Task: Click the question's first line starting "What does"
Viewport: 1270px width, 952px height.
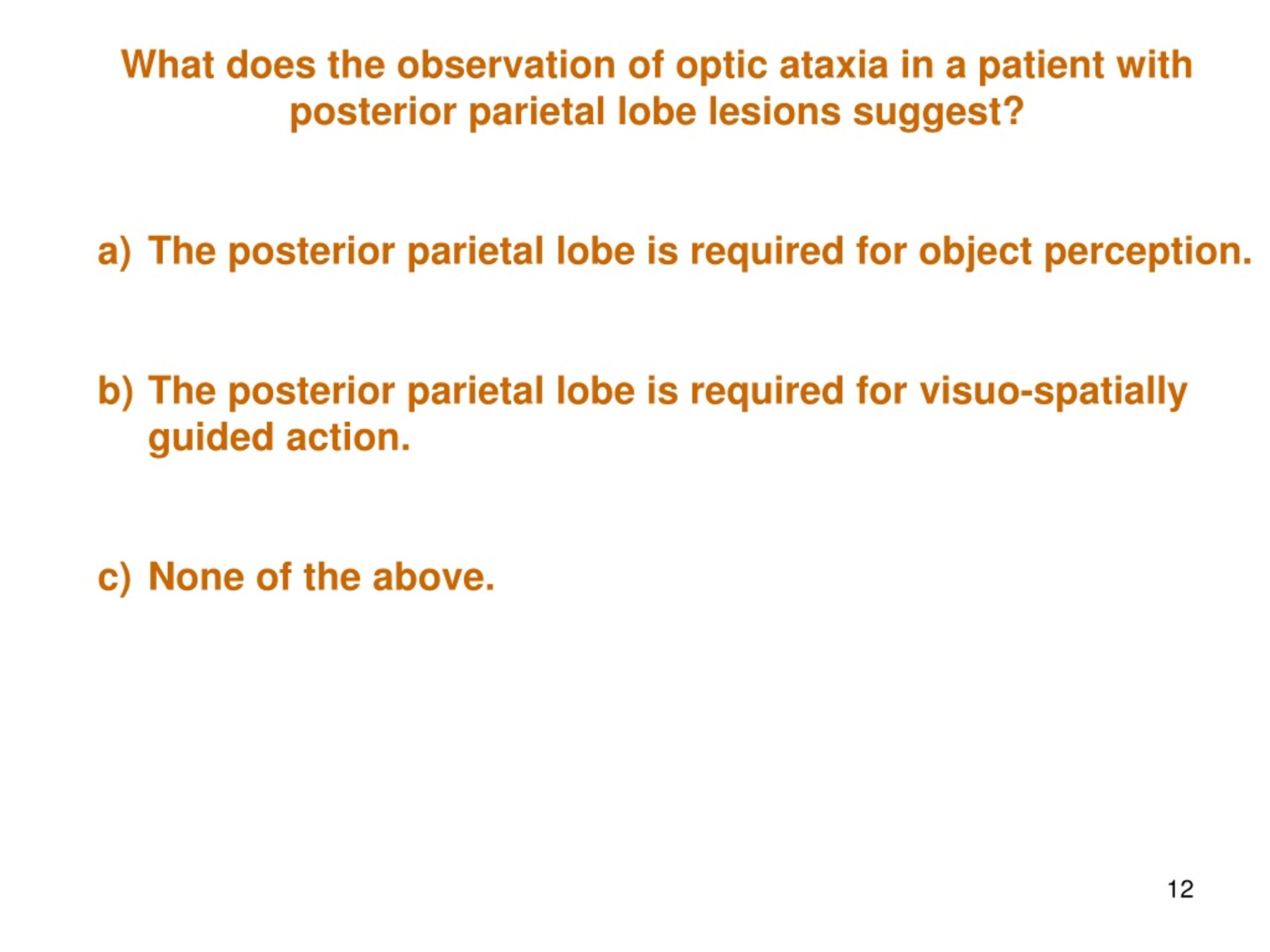Action: click(x=657, y=65)
